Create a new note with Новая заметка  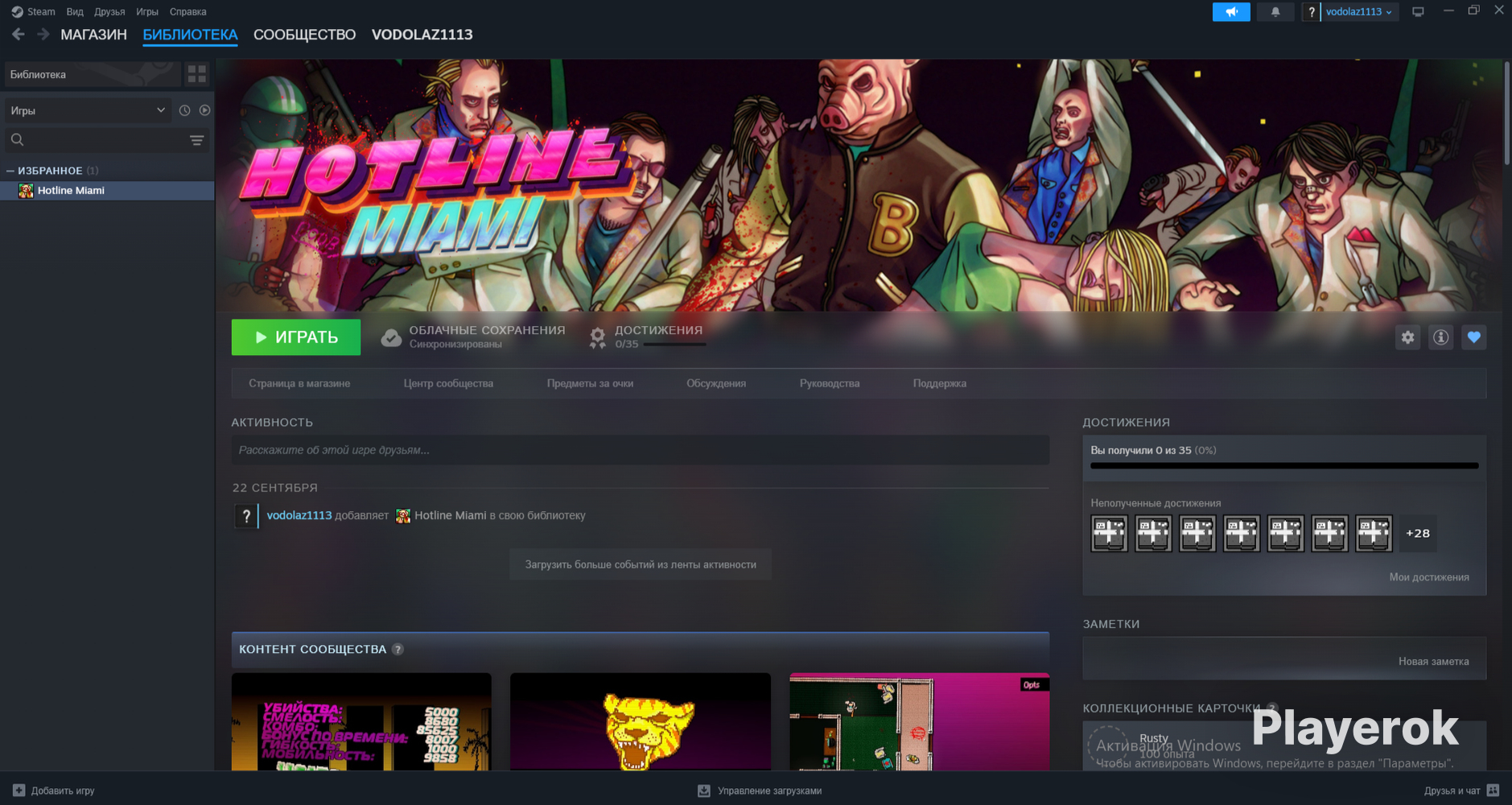pos(1433,661)
